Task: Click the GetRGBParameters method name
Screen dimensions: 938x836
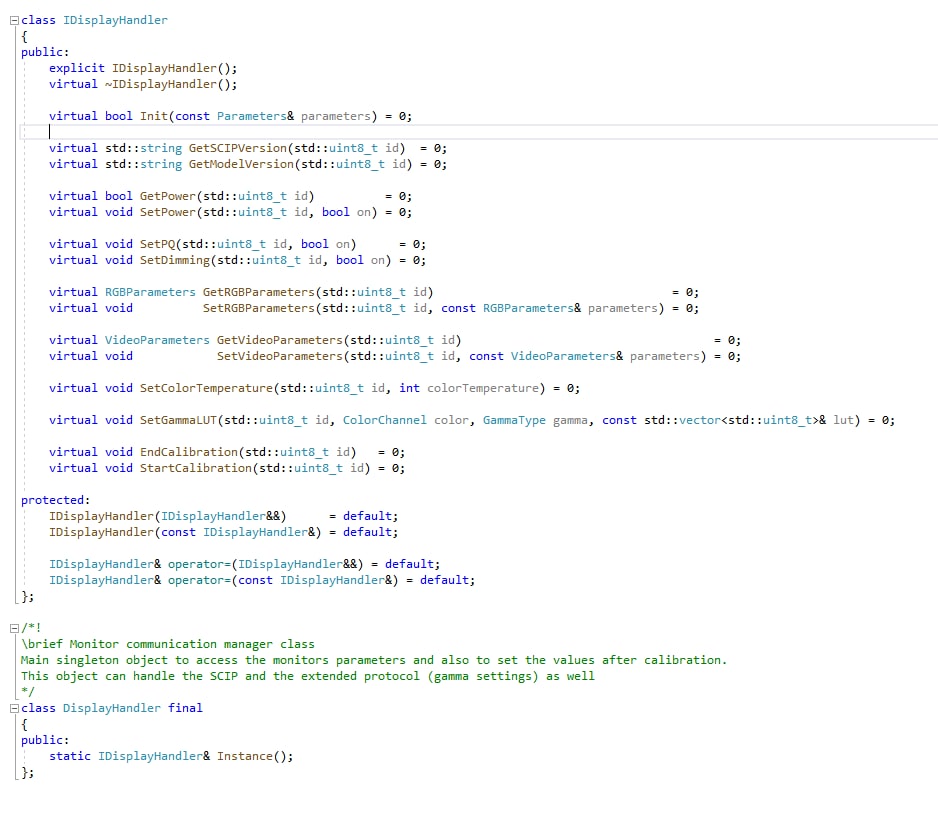Action: point(258,292)
